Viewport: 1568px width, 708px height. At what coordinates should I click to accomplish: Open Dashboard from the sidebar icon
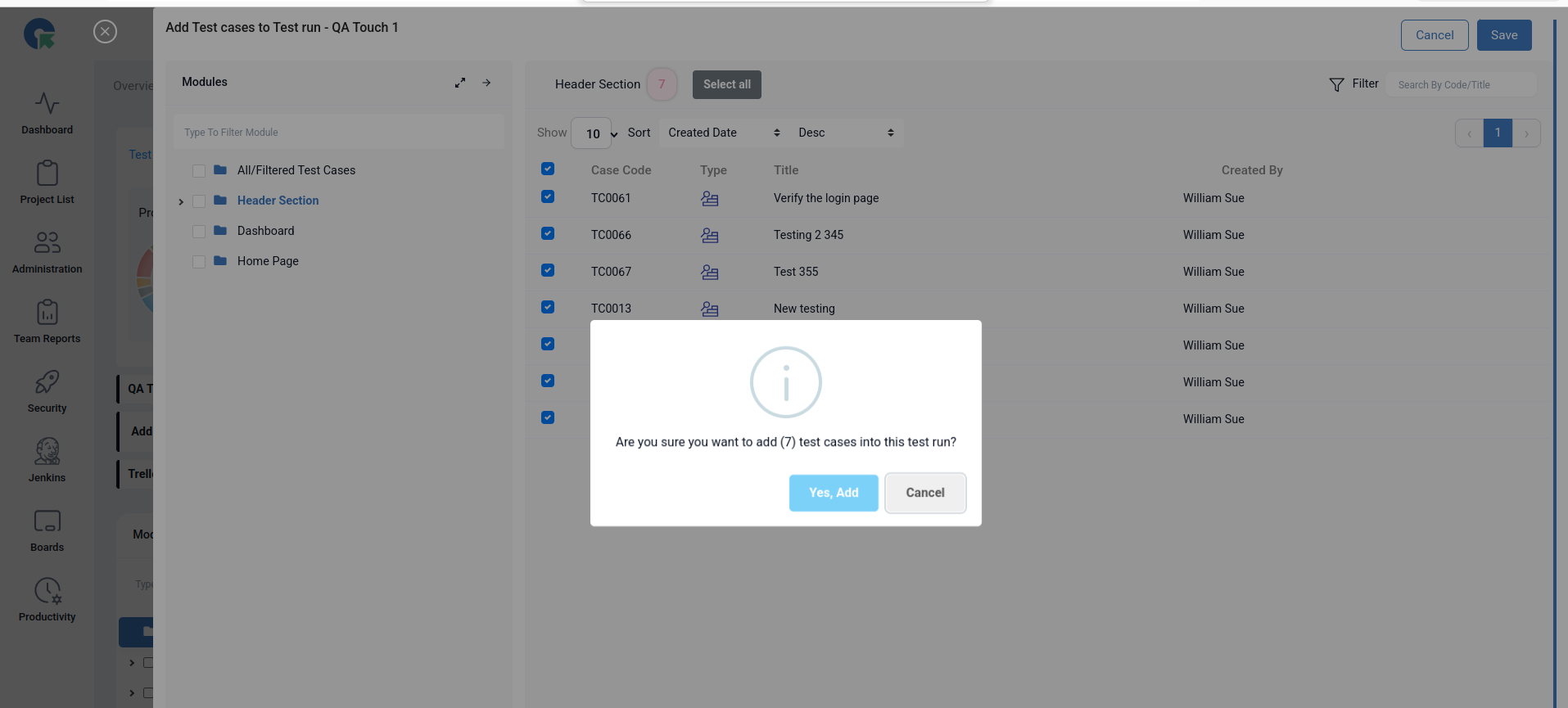pyautogui.click(x=47, y=104)
